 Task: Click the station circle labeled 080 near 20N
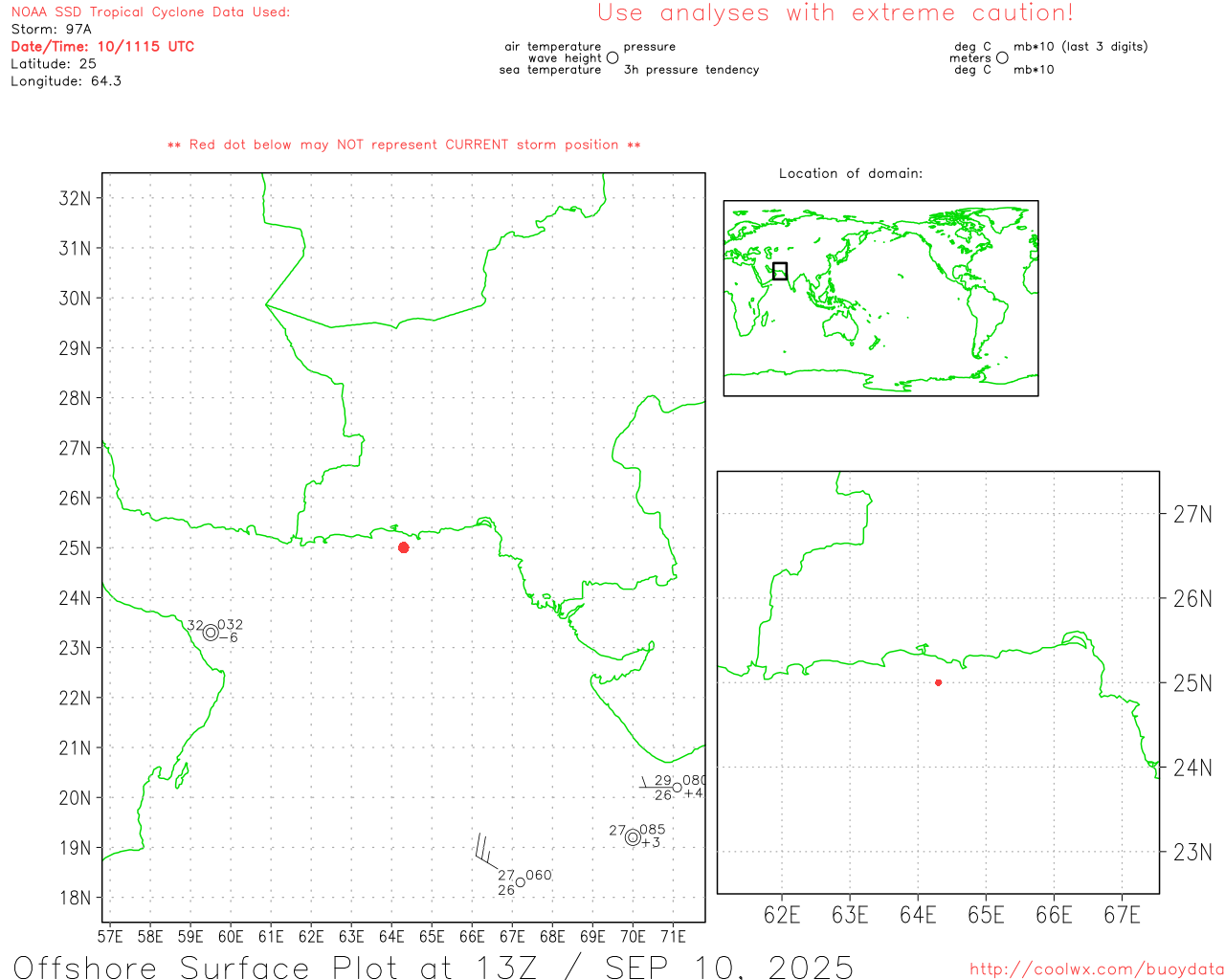pyautogui.click(x=678, y=788)
